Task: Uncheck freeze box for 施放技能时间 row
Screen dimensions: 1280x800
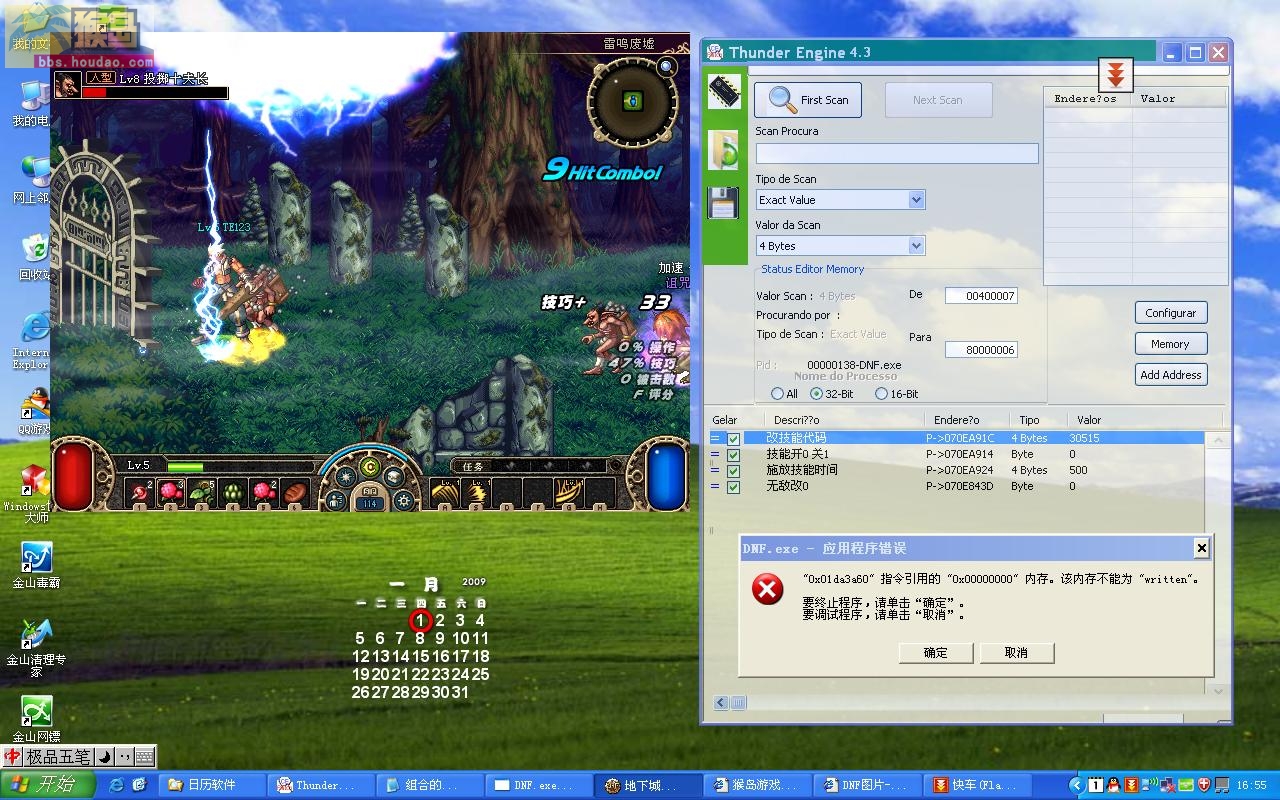Action: (x=733, y=470)
